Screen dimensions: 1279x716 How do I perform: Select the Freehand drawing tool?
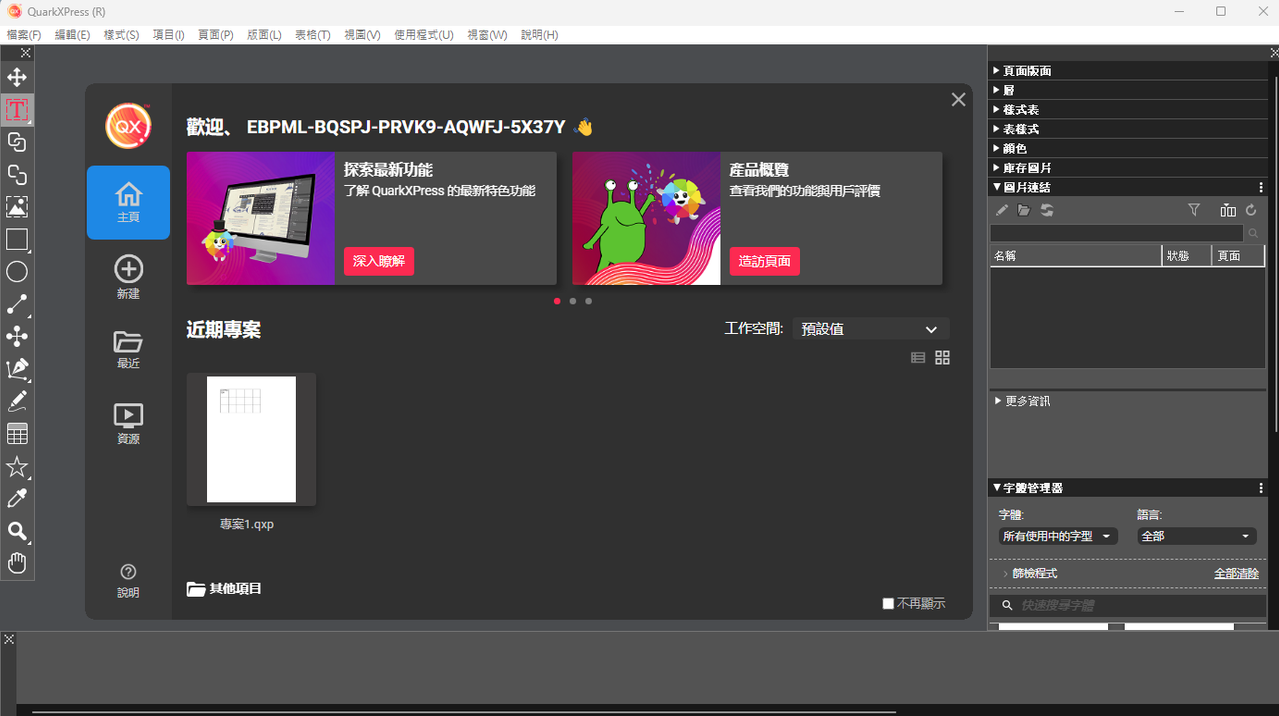pos(17,401)
